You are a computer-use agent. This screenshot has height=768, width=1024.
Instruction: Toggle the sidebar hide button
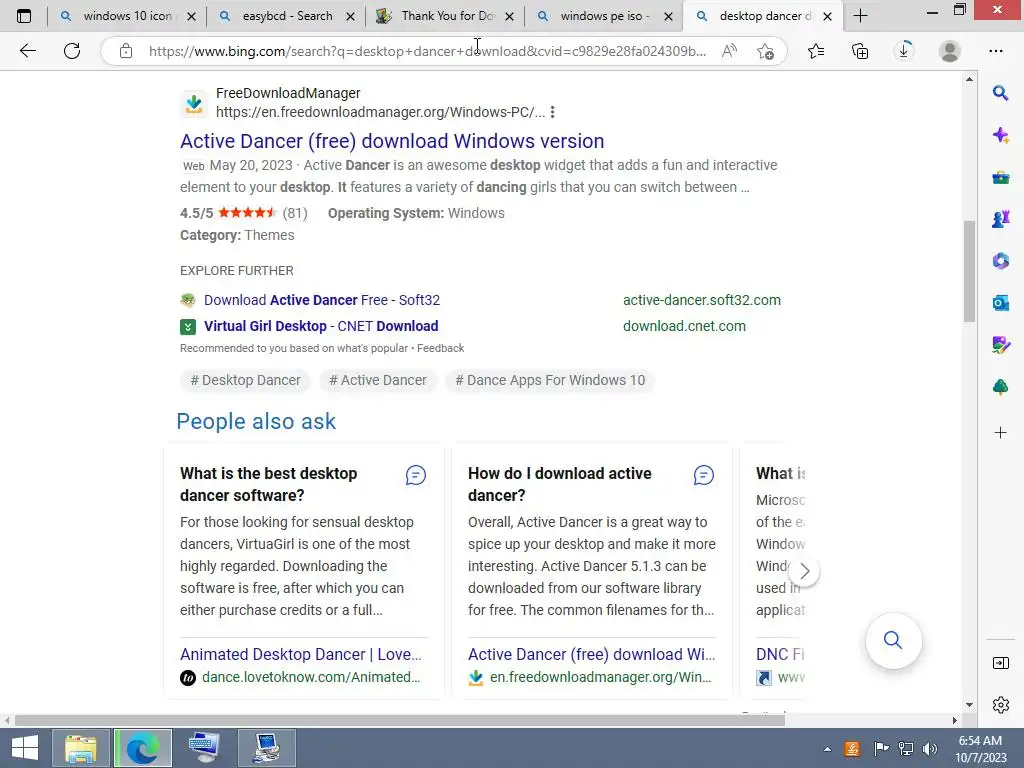coord(1000,664)
